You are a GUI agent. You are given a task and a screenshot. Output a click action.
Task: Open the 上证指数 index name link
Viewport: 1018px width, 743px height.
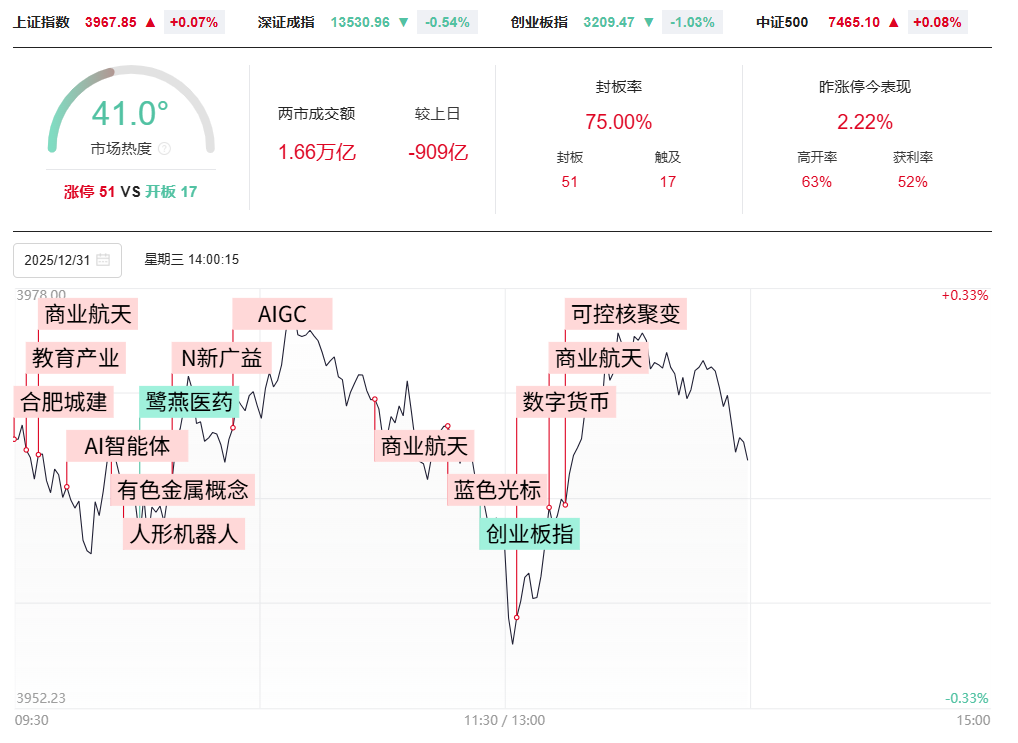pyautogui.click(x=41, y=22)
